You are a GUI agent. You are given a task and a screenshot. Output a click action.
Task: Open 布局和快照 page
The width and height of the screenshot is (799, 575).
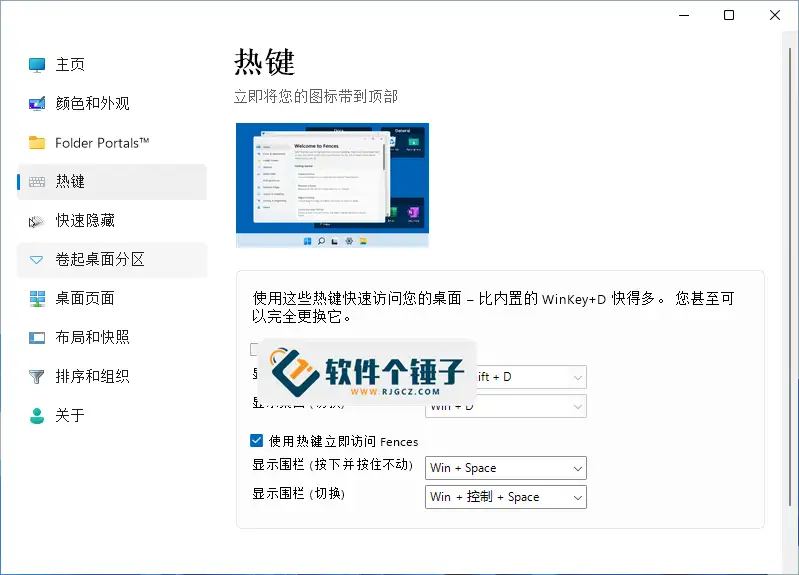click(x=112, y=337)
